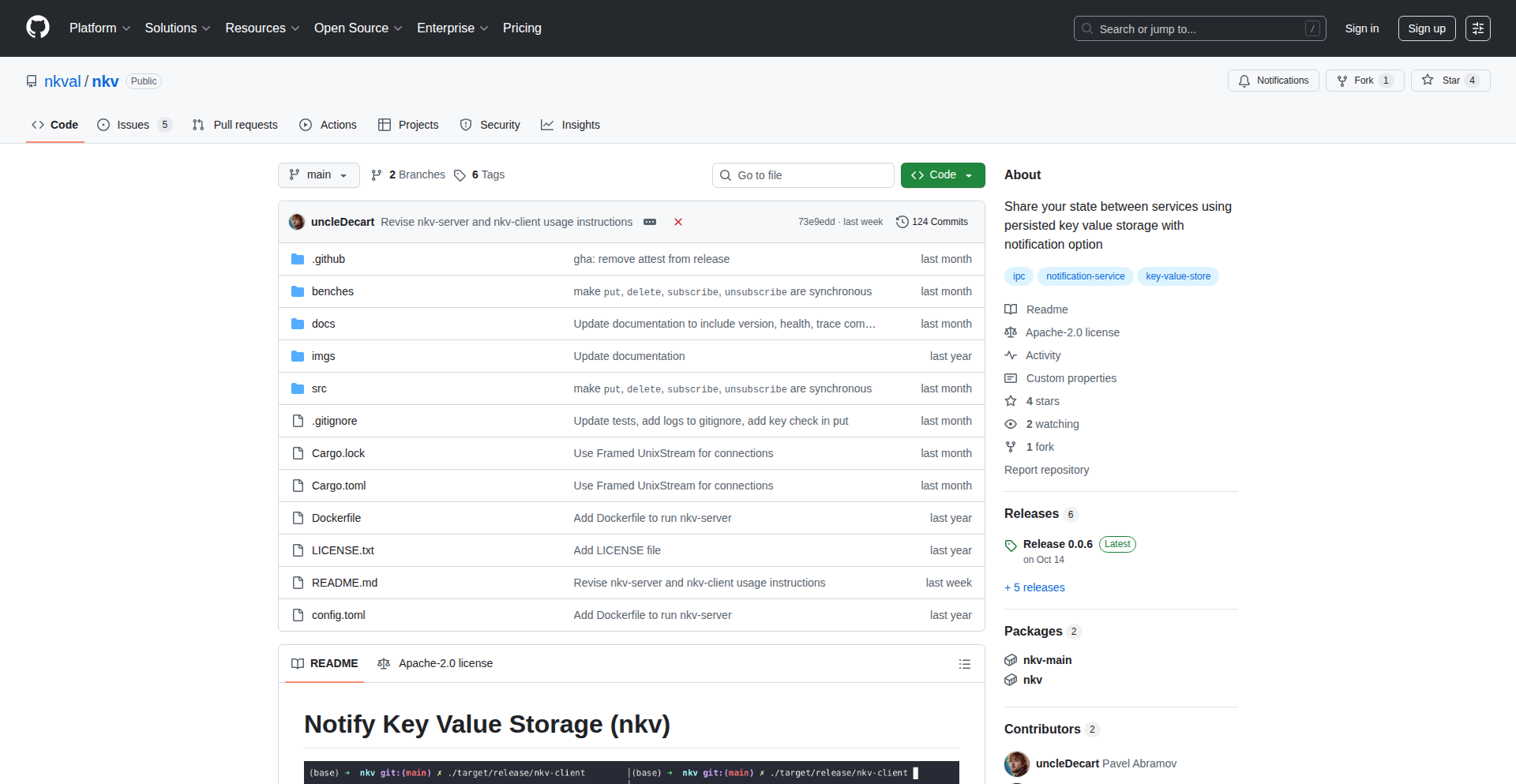Image resolution: width=1516 pixels, height=784 pixels.
Task: Open the nkv-main package
Action: pos(1047,660)
